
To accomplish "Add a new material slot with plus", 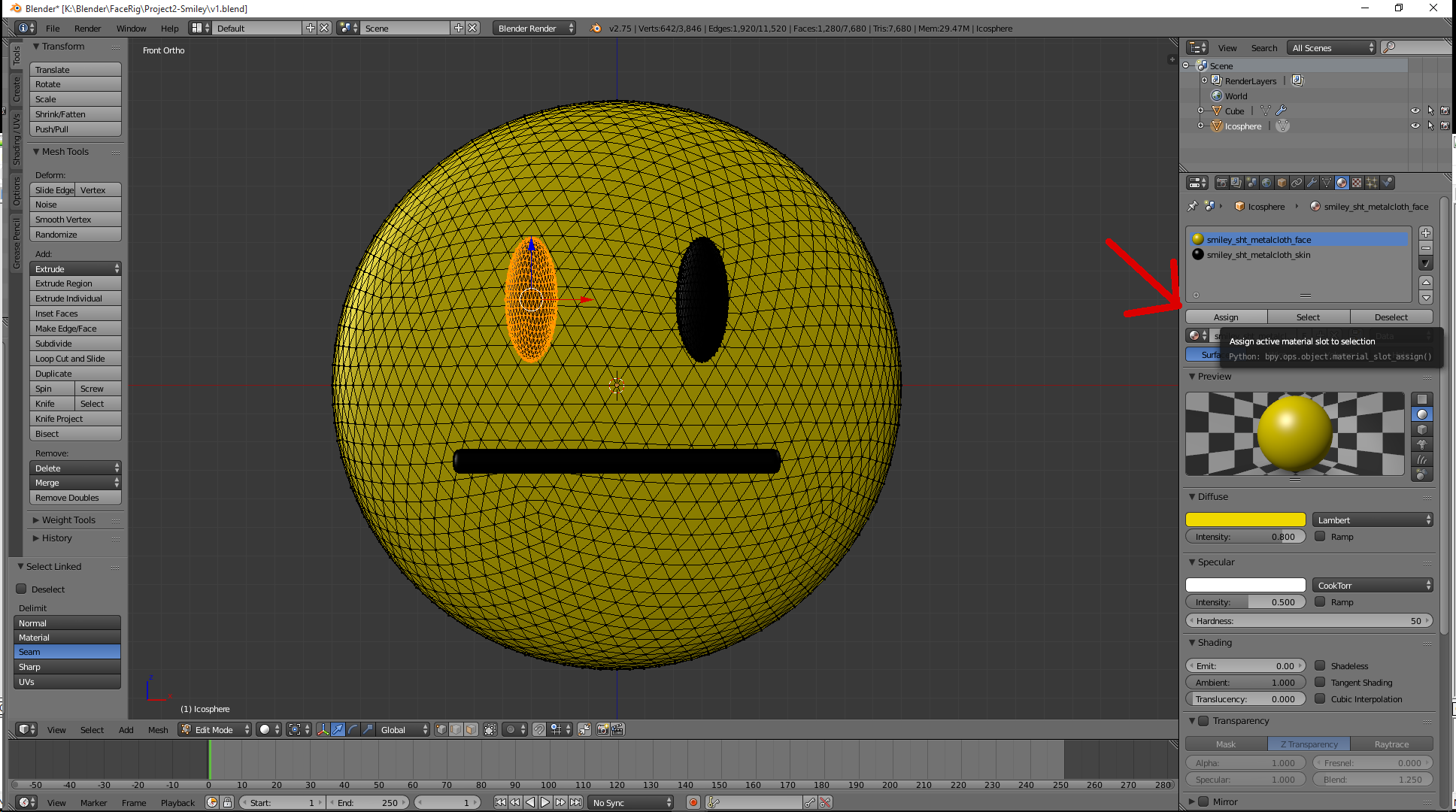I will 1425,233.
